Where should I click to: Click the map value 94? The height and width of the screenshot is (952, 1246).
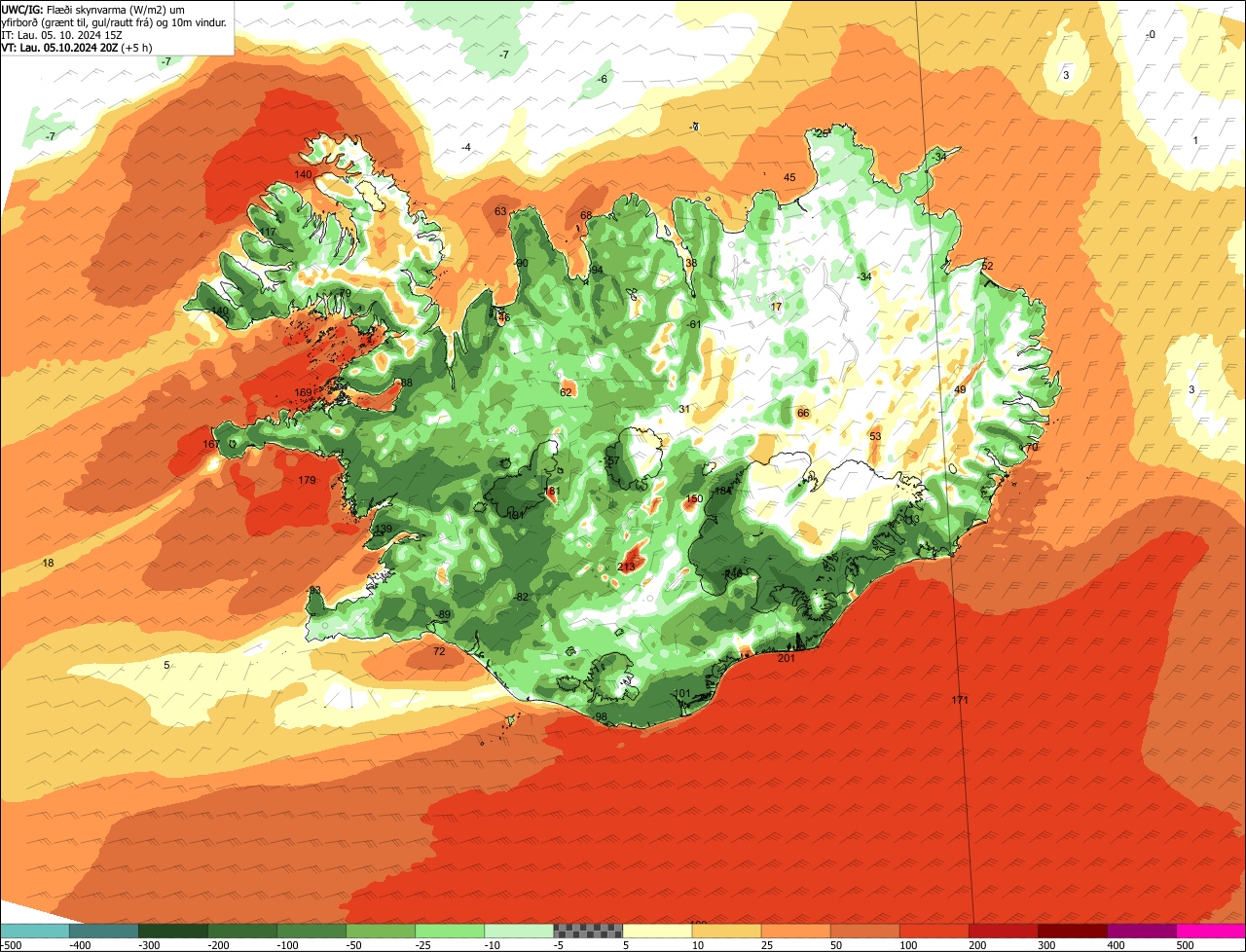pyautogui.click(x=597, y=270)
